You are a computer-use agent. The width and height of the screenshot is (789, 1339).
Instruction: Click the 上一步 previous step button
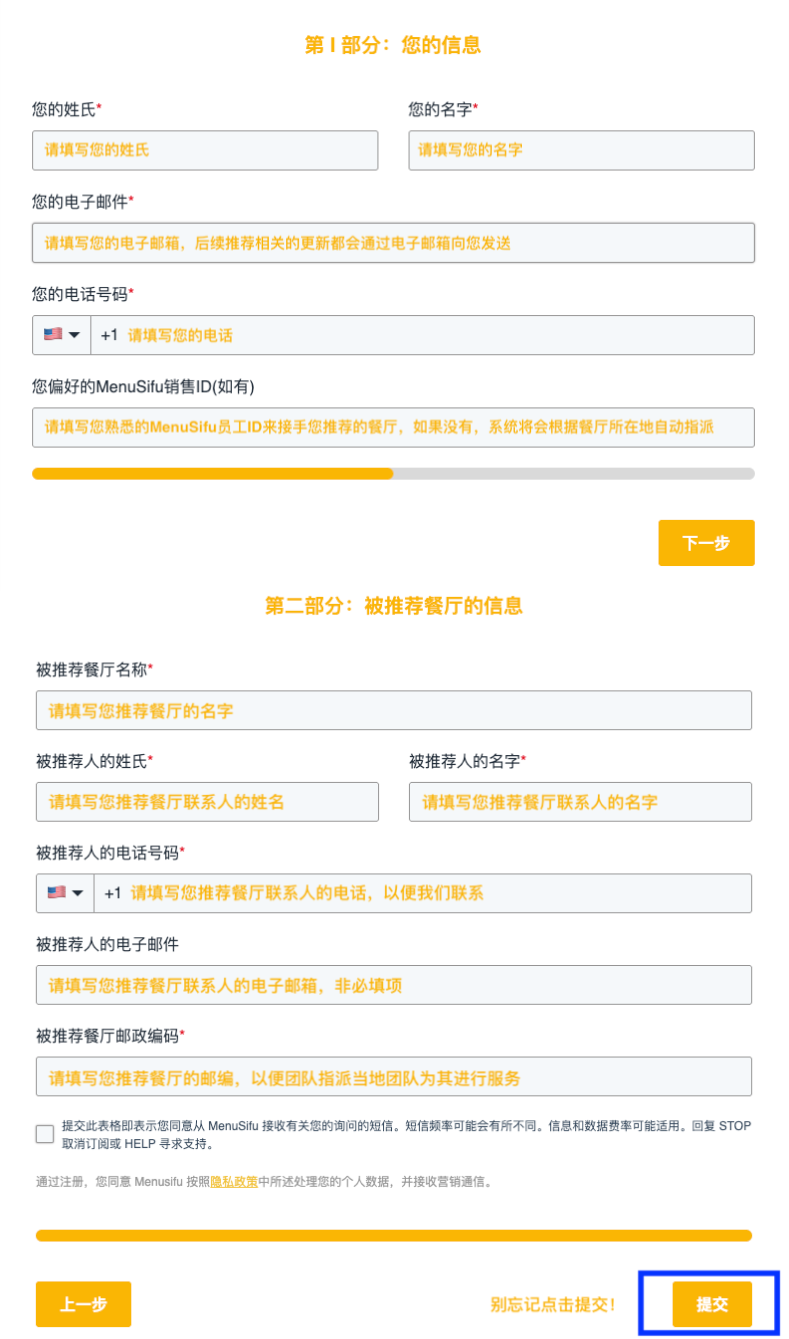tap(83, 1304)
